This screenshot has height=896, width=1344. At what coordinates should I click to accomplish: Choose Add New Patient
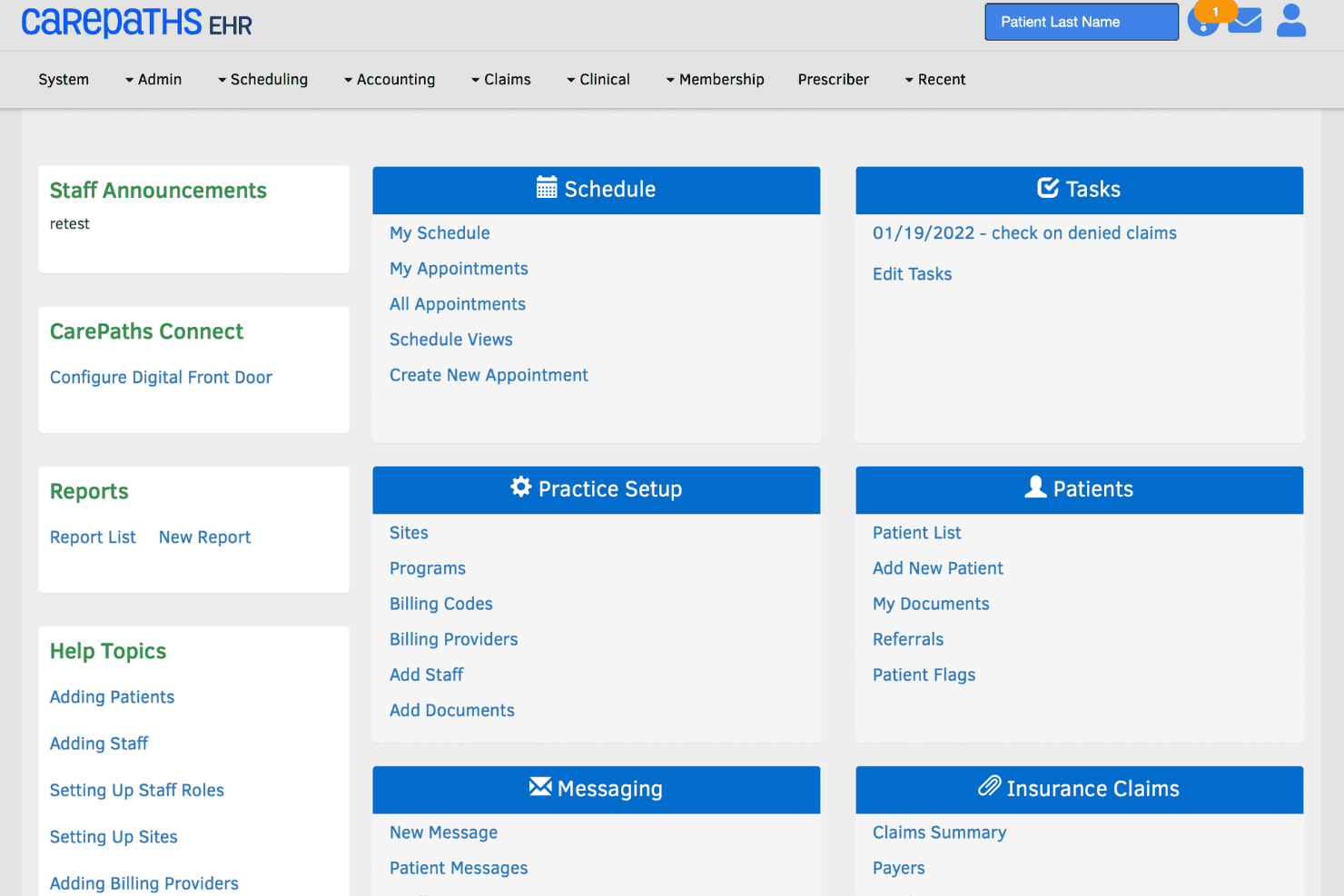pos(938,568)
